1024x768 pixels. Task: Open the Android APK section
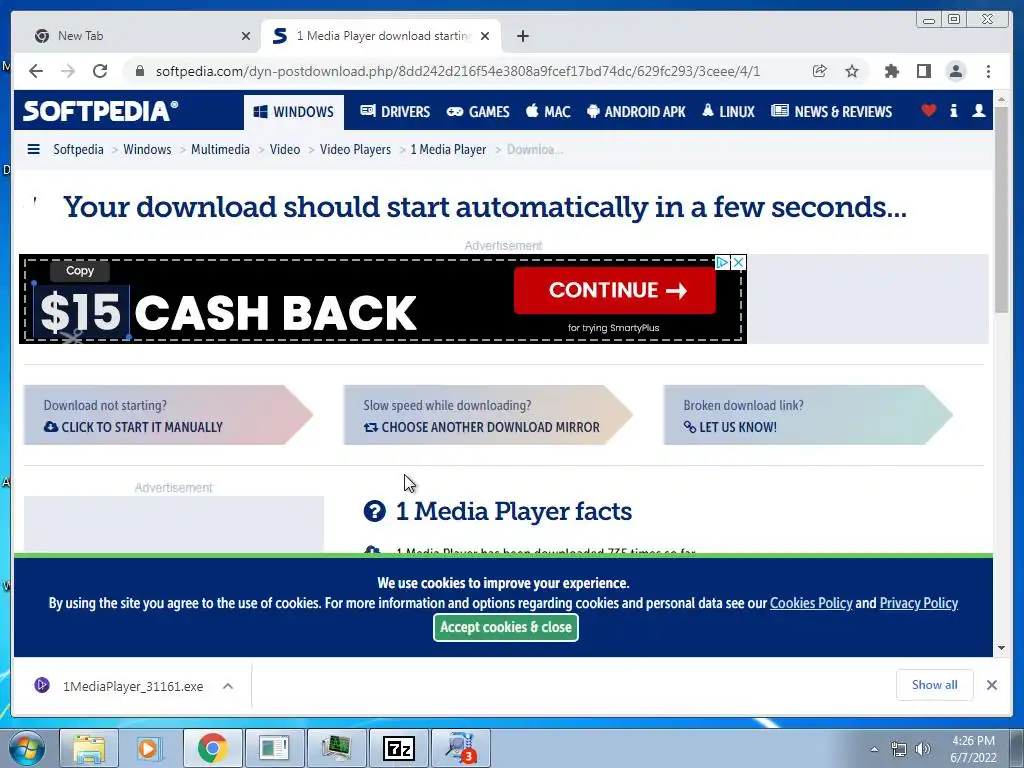[636, 112]
